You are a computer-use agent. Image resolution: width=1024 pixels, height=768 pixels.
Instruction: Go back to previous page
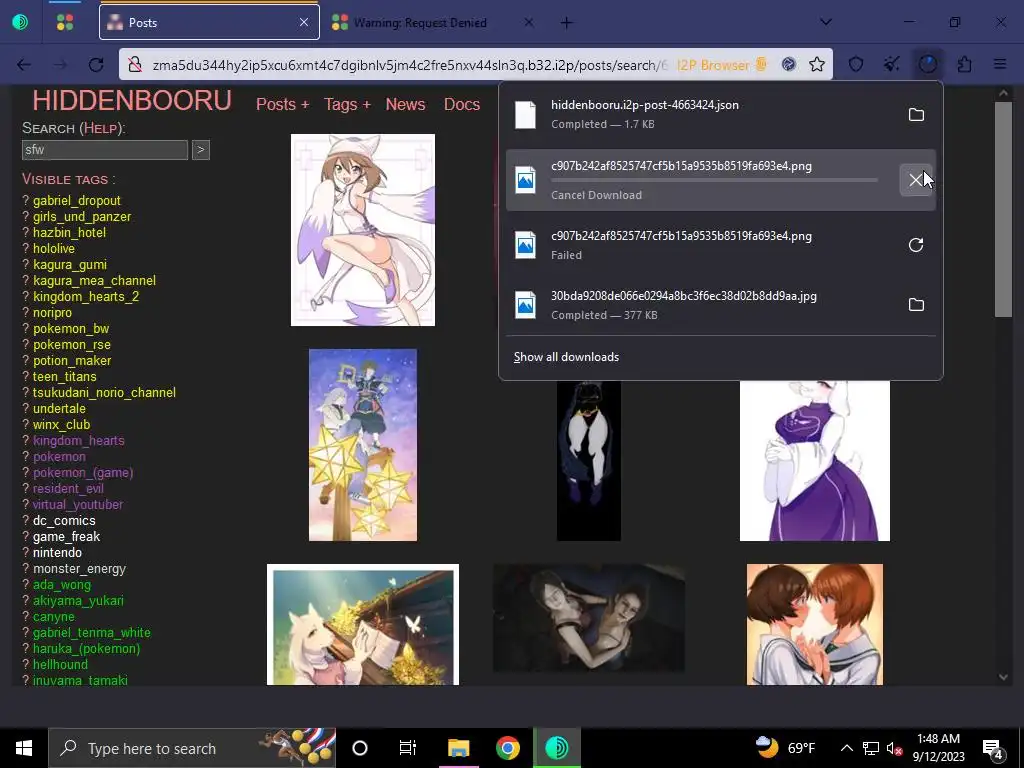tap(24, 65)
